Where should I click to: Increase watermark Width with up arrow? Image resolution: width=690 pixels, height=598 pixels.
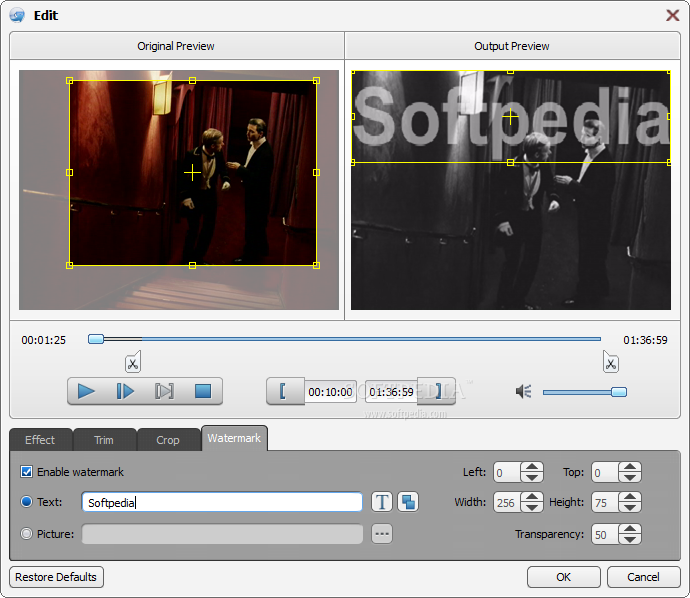pyautogui.click(x=532, y=497)
